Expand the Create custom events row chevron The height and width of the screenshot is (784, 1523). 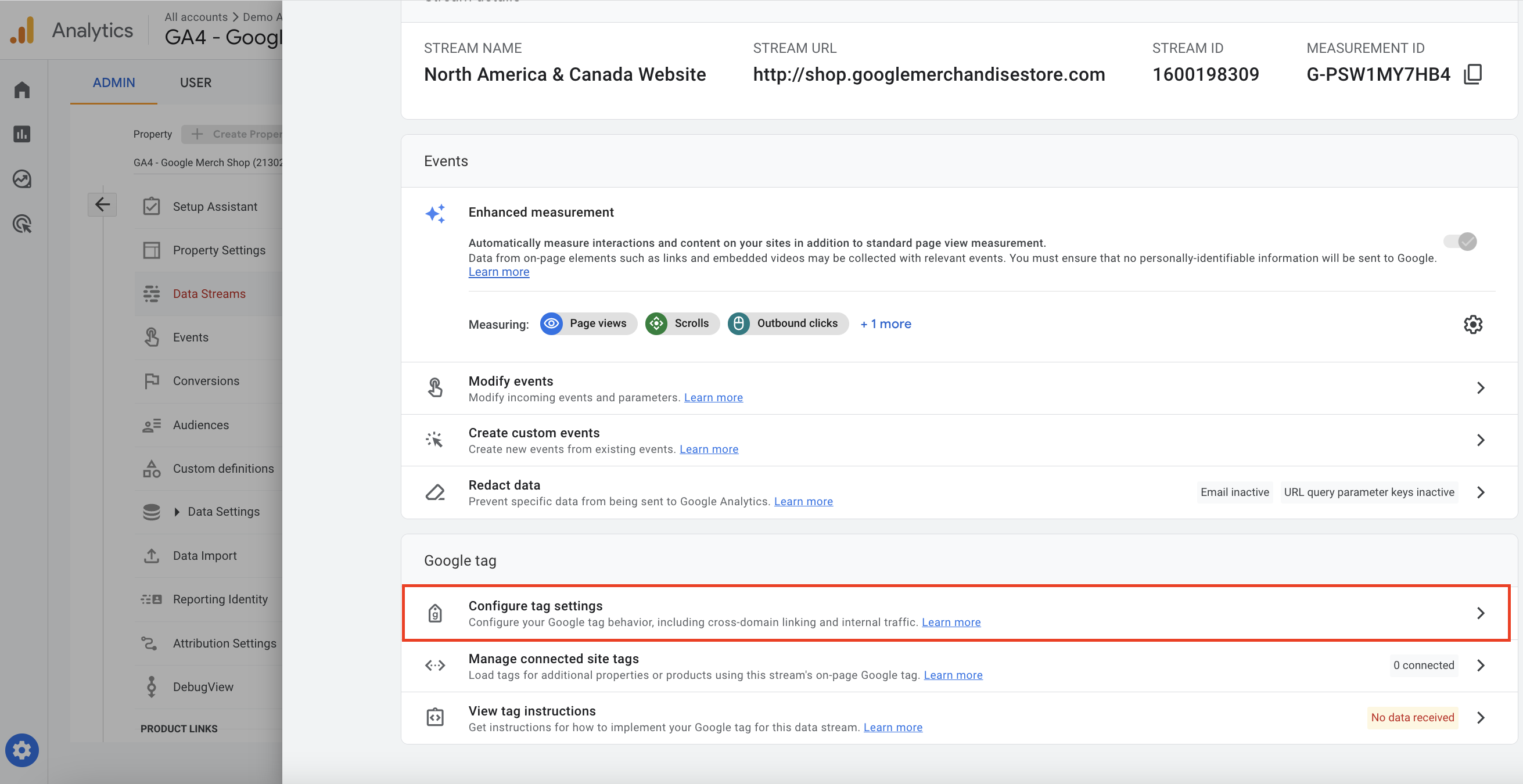[1481, 440]
